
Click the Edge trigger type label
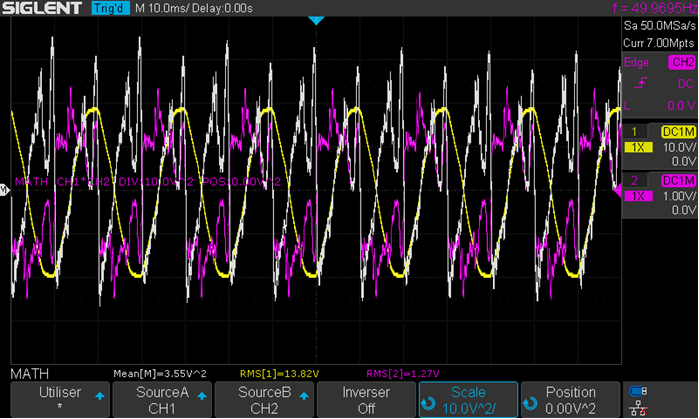click(636, 62)
